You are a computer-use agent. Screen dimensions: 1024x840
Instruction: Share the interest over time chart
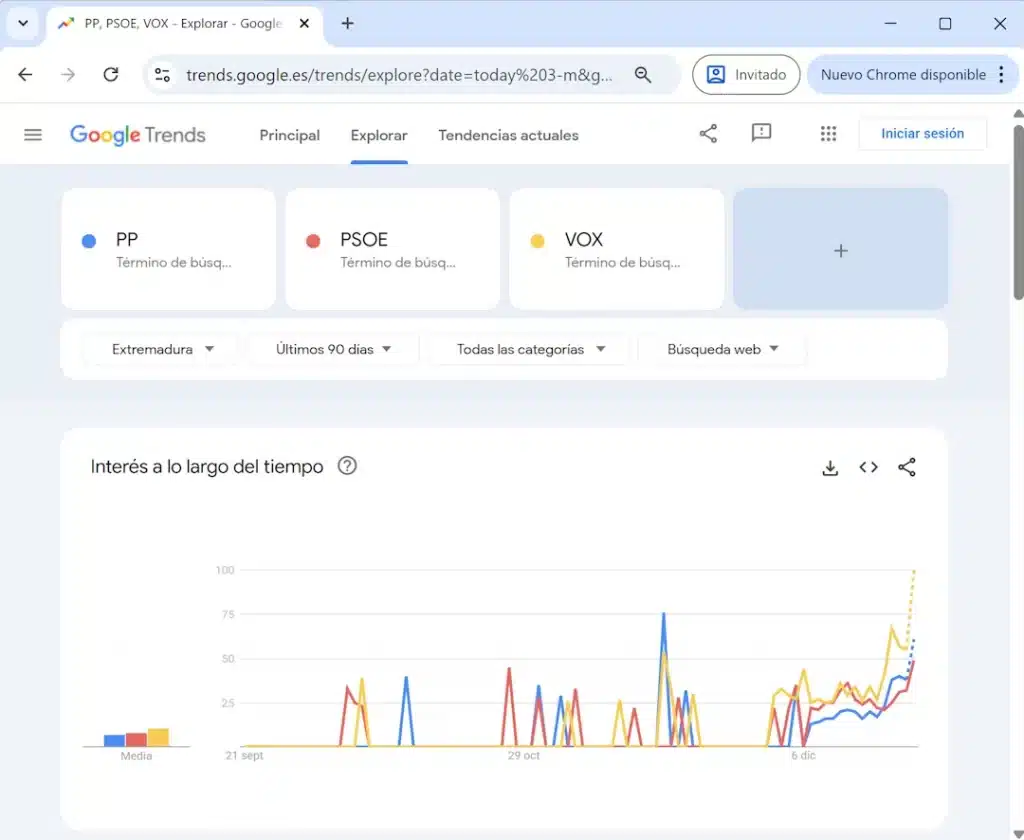pyautogui.click(x=906, y=467)
